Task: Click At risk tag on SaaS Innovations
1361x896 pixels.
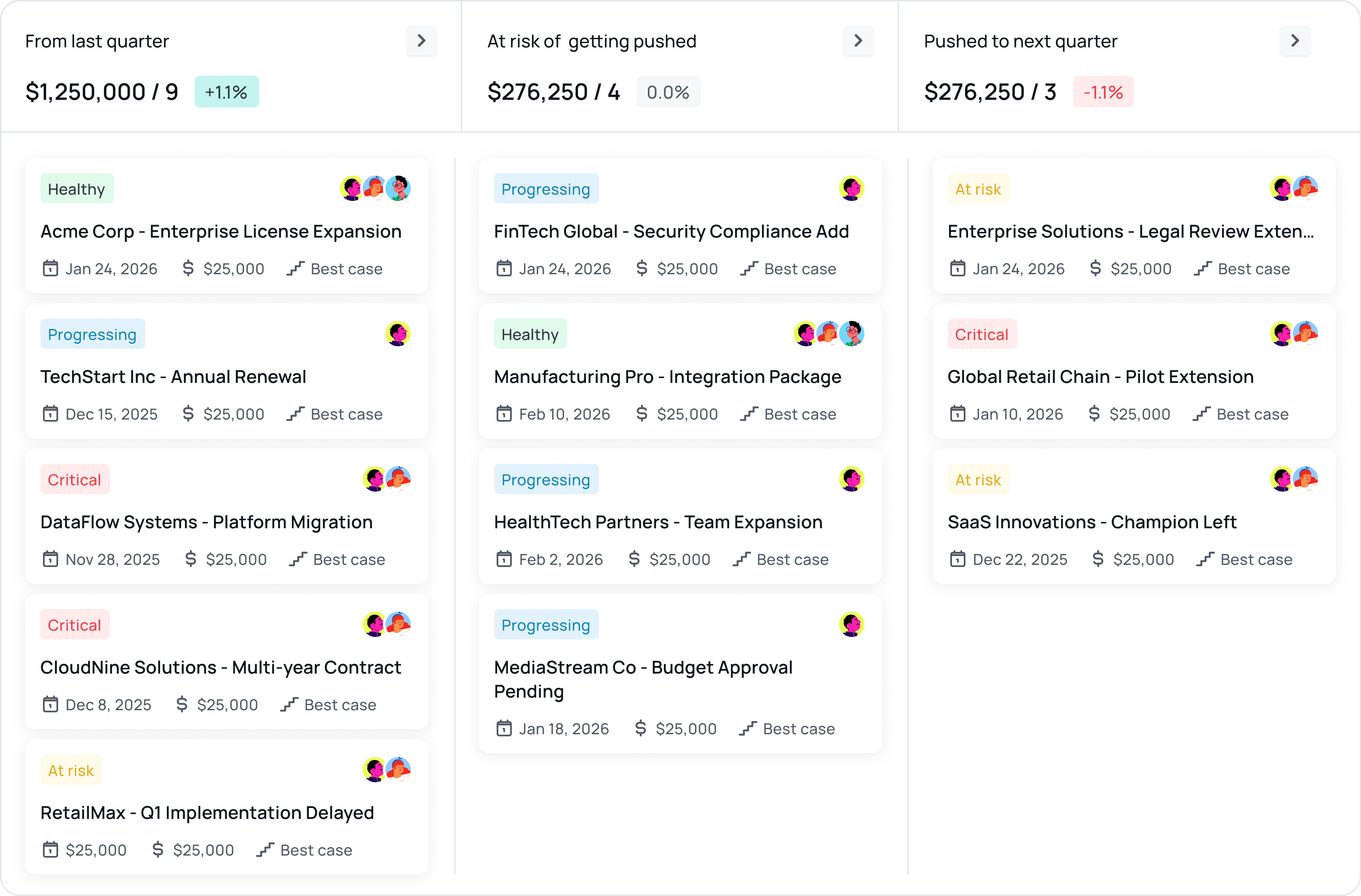Action: [x=978, y=479]
